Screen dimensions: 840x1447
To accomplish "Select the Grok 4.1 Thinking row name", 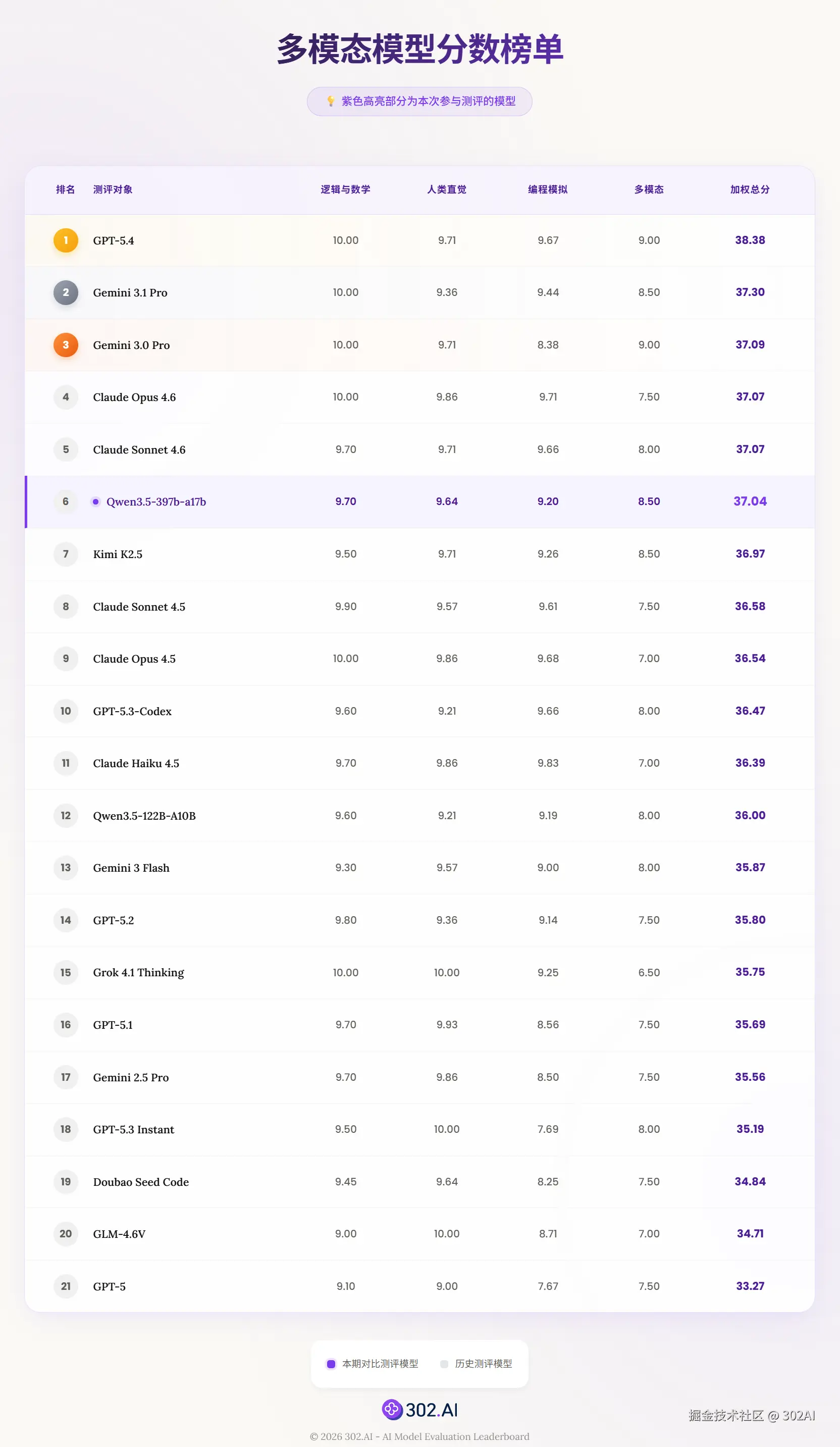I will (x=138, y=972).
